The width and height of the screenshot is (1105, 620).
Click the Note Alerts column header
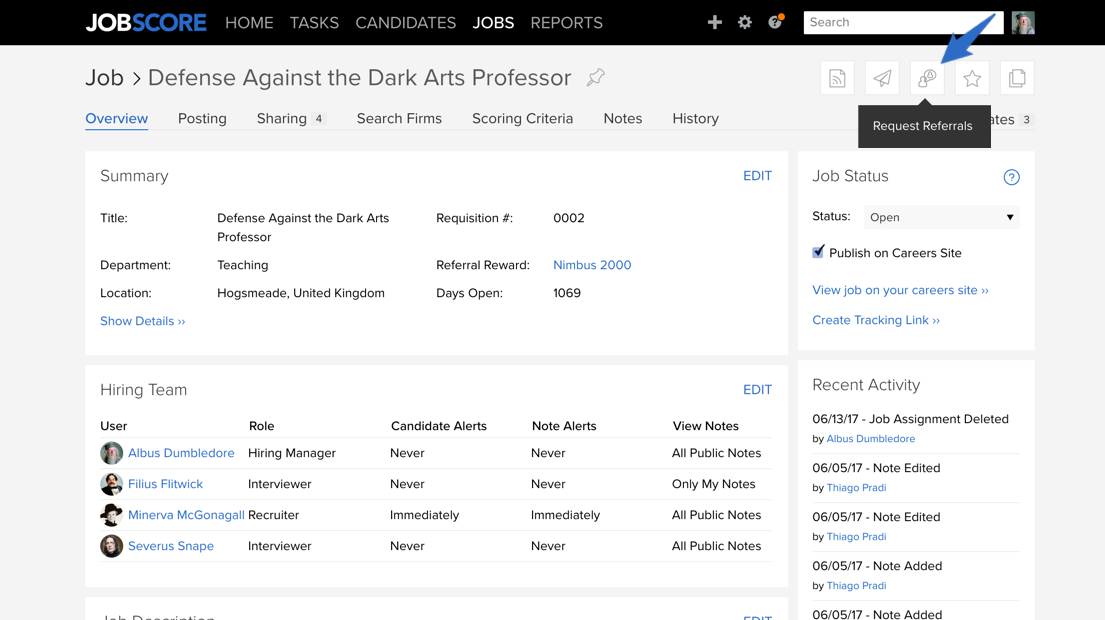[x=564, y=426]
